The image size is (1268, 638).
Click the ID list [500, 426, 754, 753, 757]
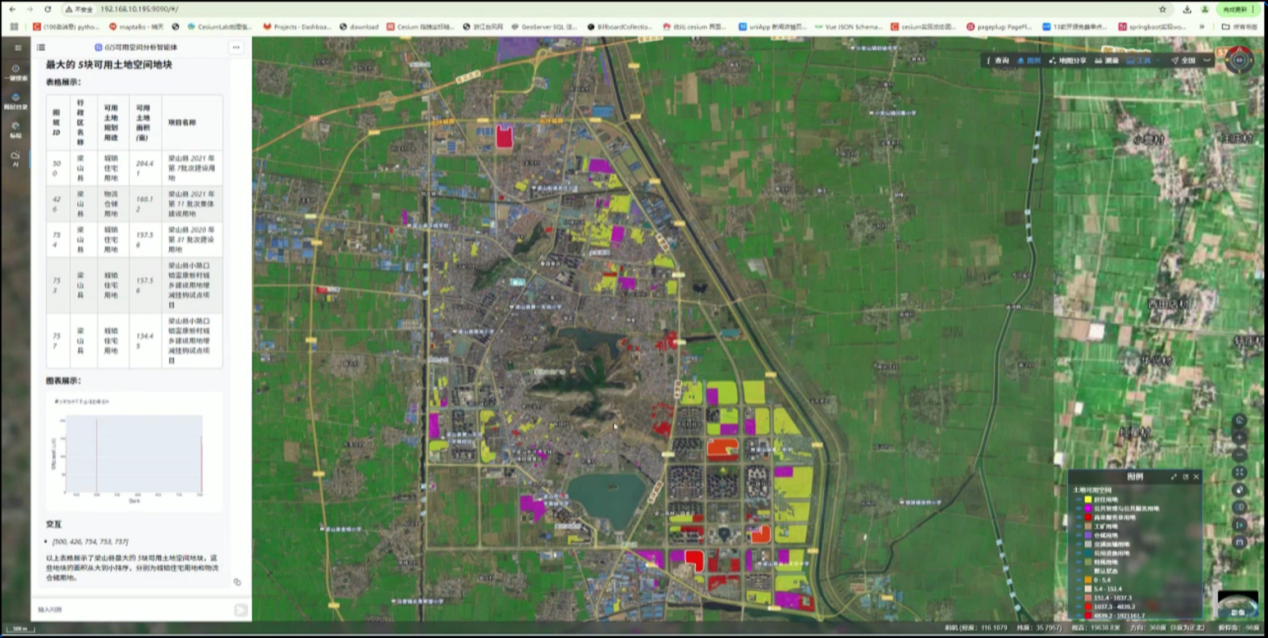[x=90, y=540]
